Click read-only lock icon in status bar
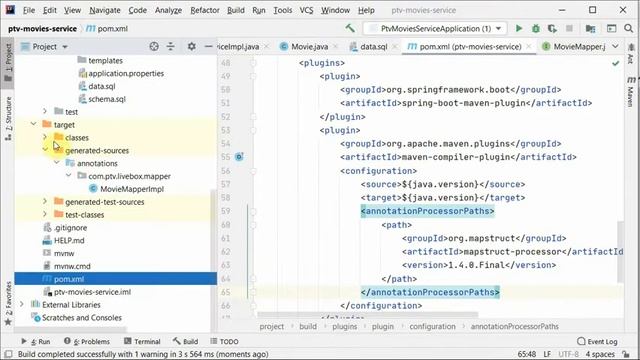Screen dimensions: 640x360 (x=626, y=354)
